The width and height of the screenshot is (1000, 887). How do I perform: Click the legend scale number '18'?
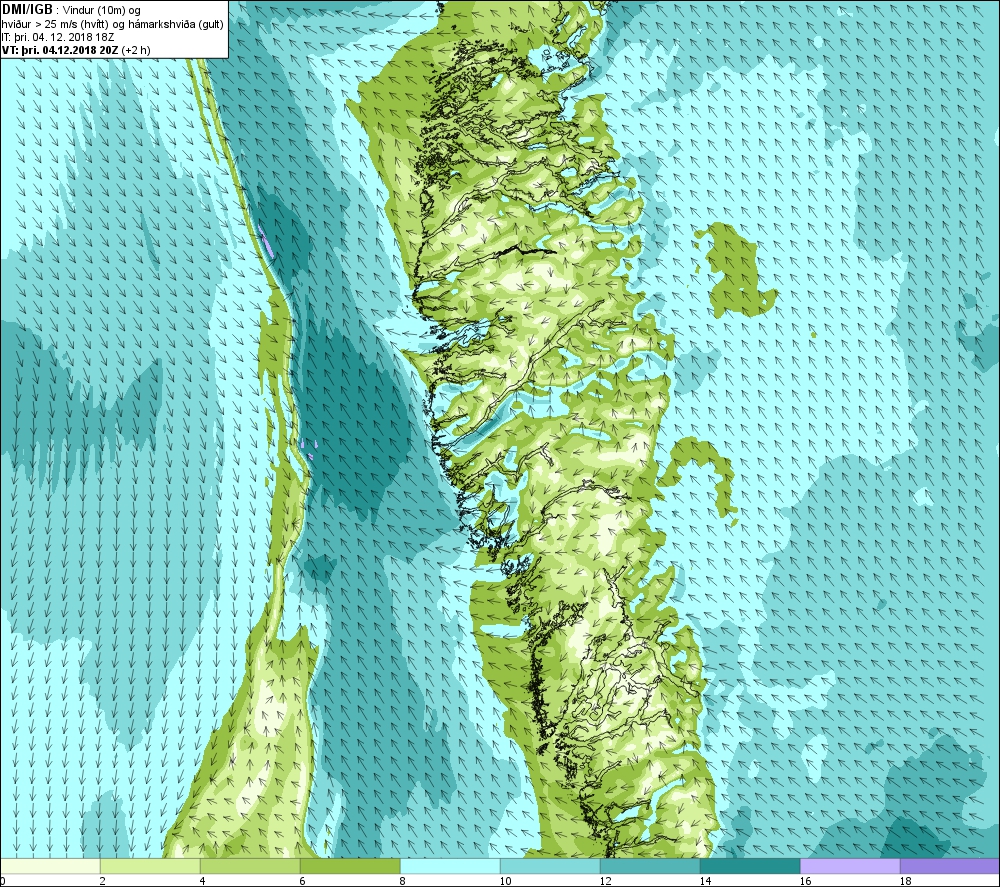(x=905, y=881)
